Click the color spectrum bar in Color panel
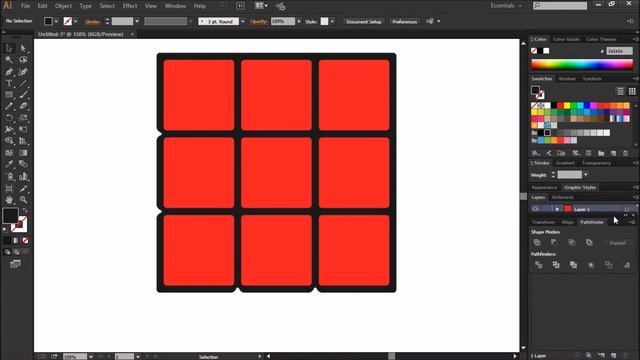This screenshot has width=640, height=360. pos(582,64)
